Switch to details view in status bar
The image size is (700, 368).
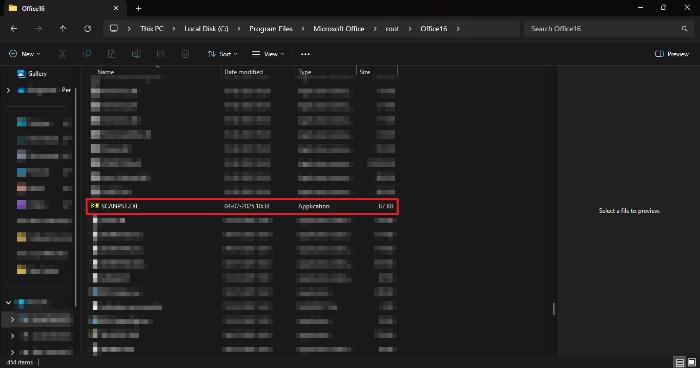pos(679,362)
